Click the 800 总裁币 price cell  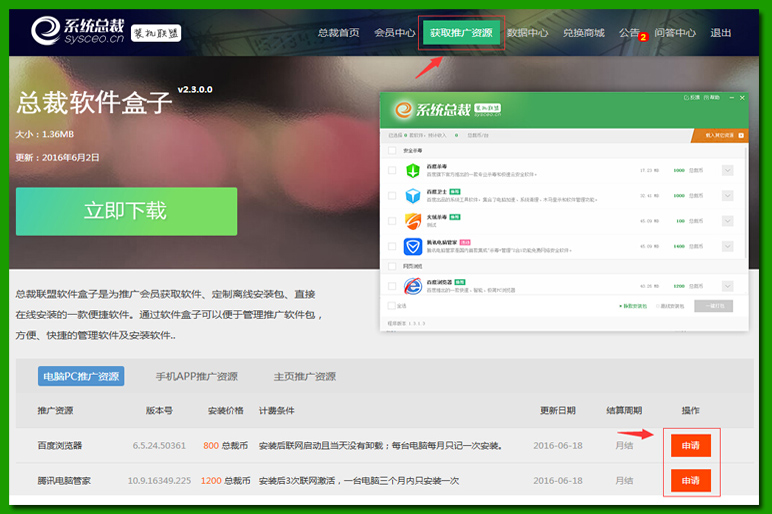(x=225, y=446)
